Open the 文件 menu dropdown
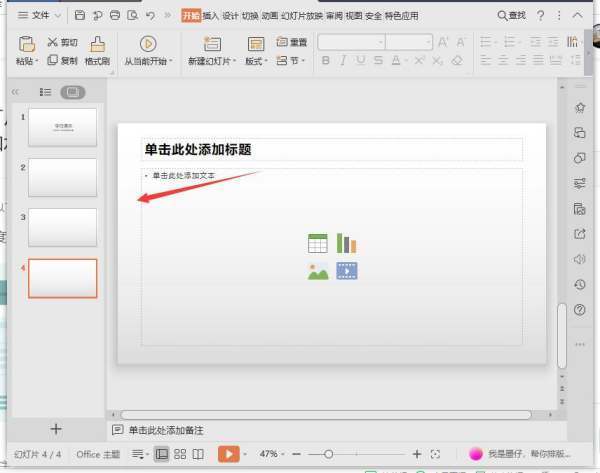Screen dimensions: 600x473 (38, 16)
